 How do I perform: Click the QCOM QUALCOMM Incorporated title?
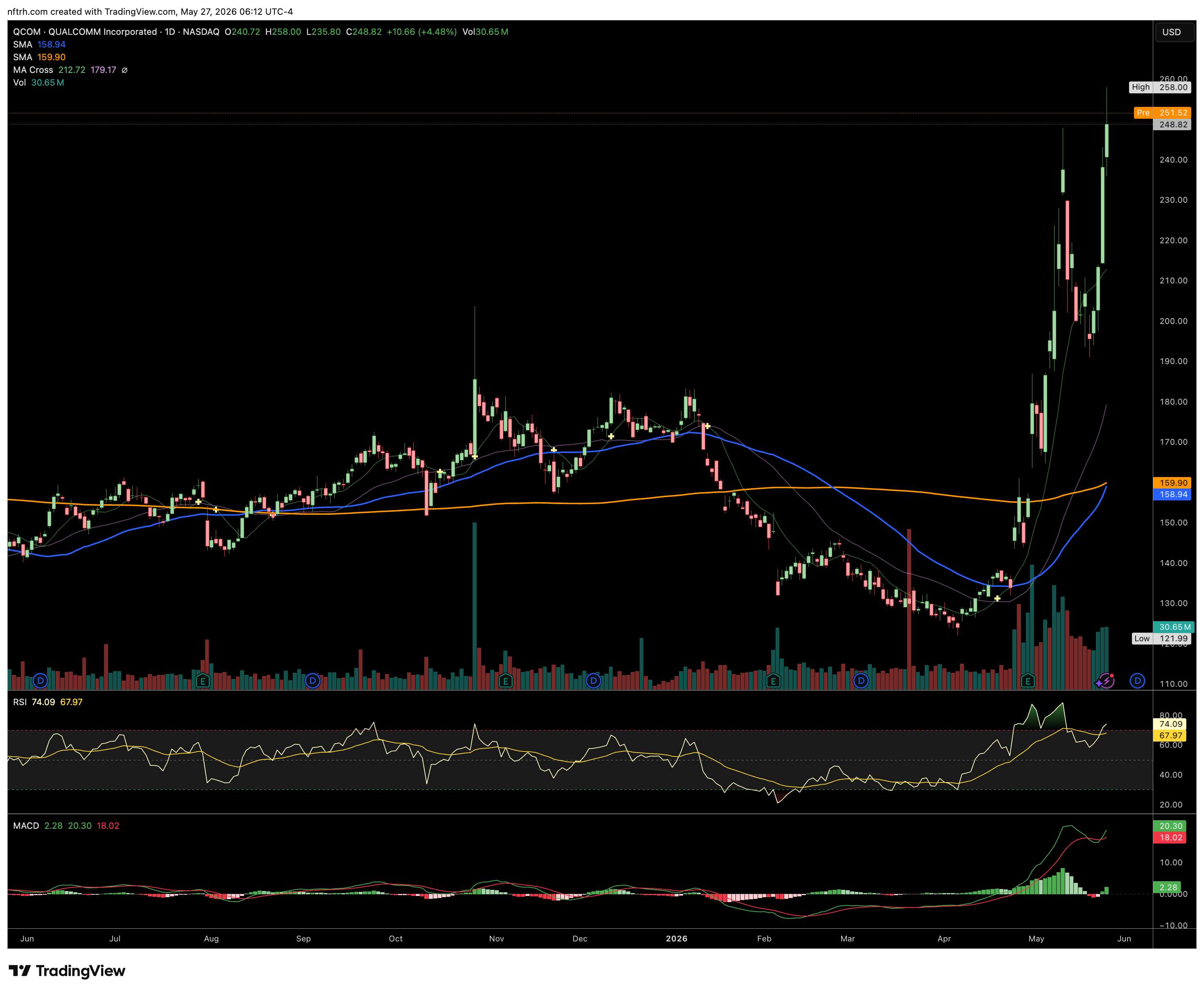pyautogui.click(x=85, y=32)
